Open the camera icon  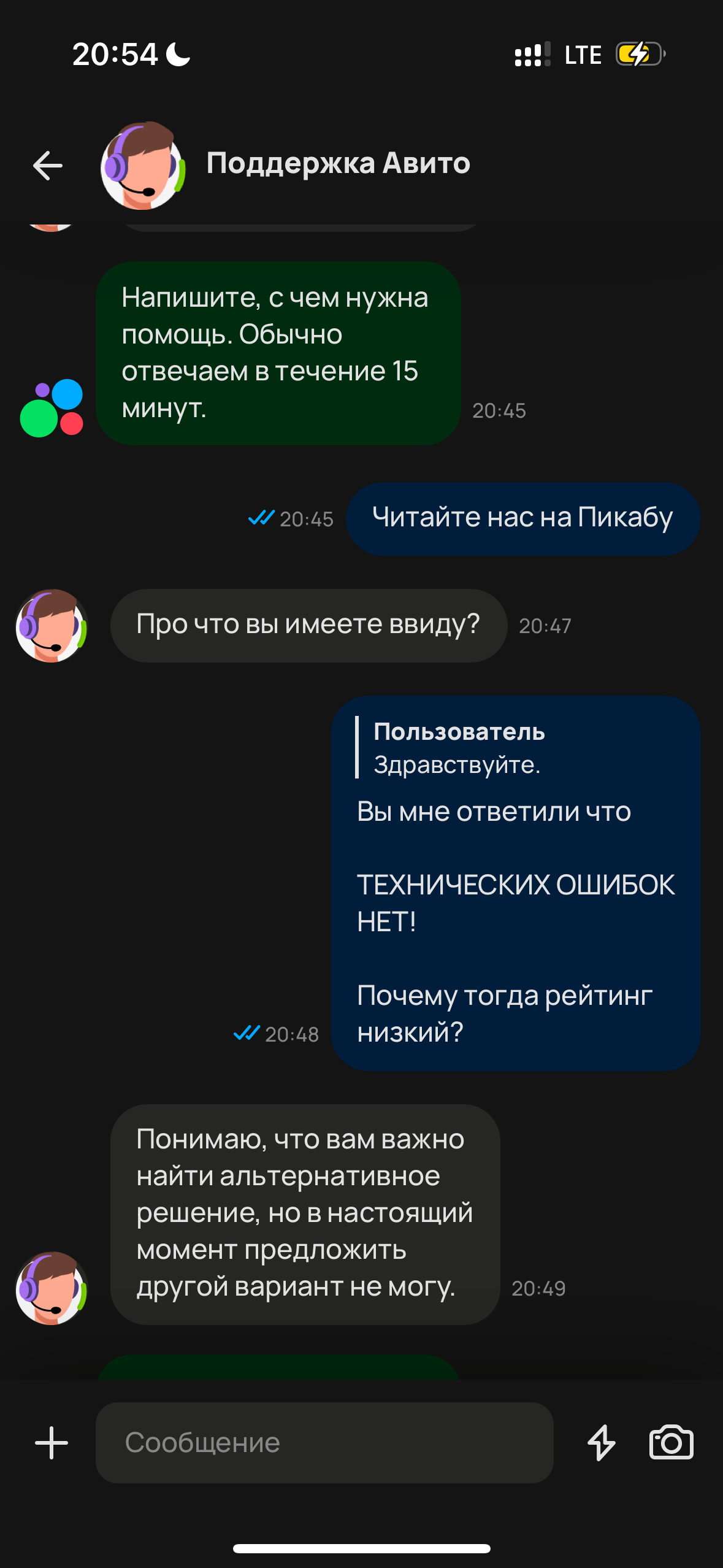671,1443
